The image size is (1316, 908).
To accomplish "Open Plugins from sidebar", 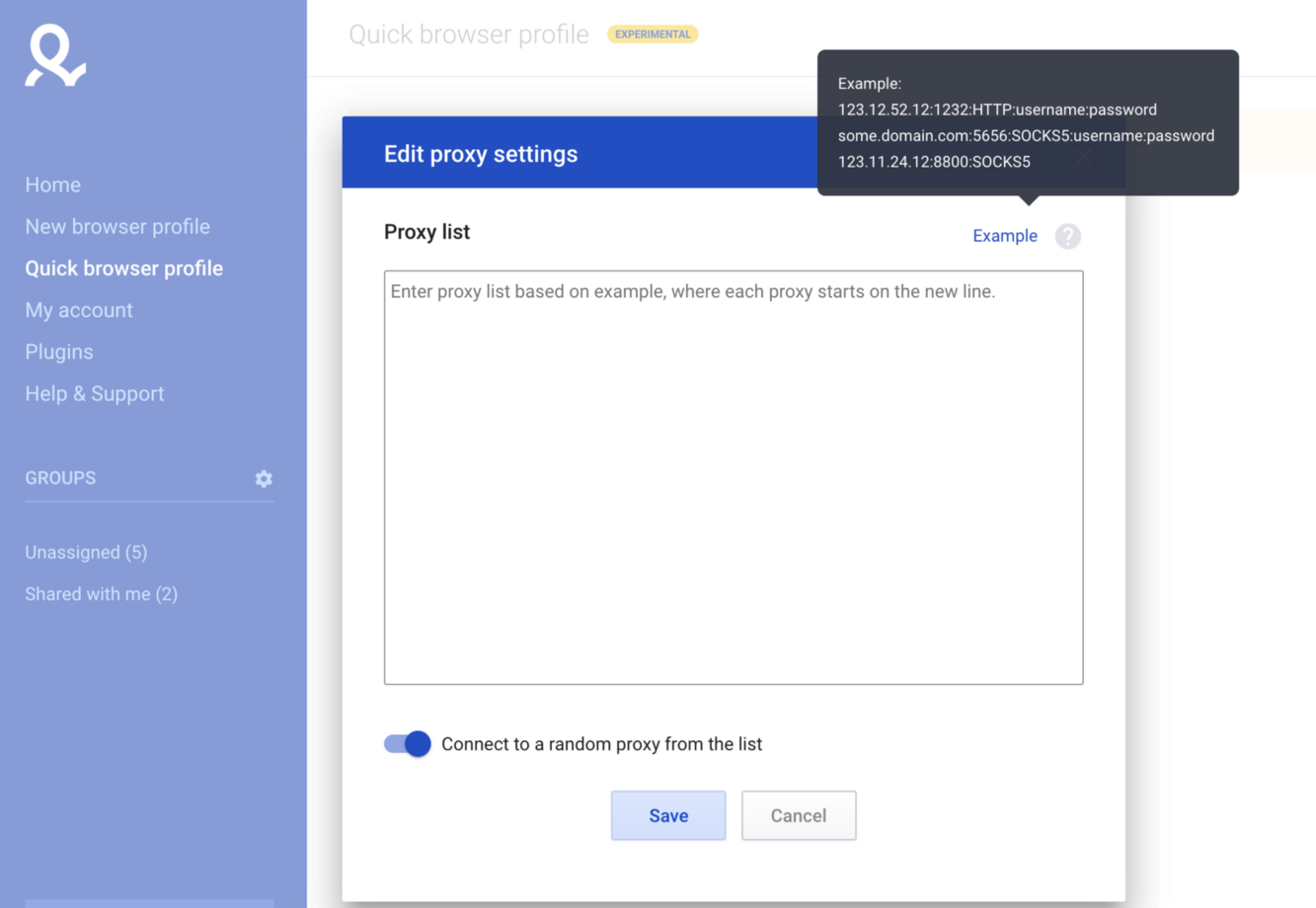I will tap(59, 351).
